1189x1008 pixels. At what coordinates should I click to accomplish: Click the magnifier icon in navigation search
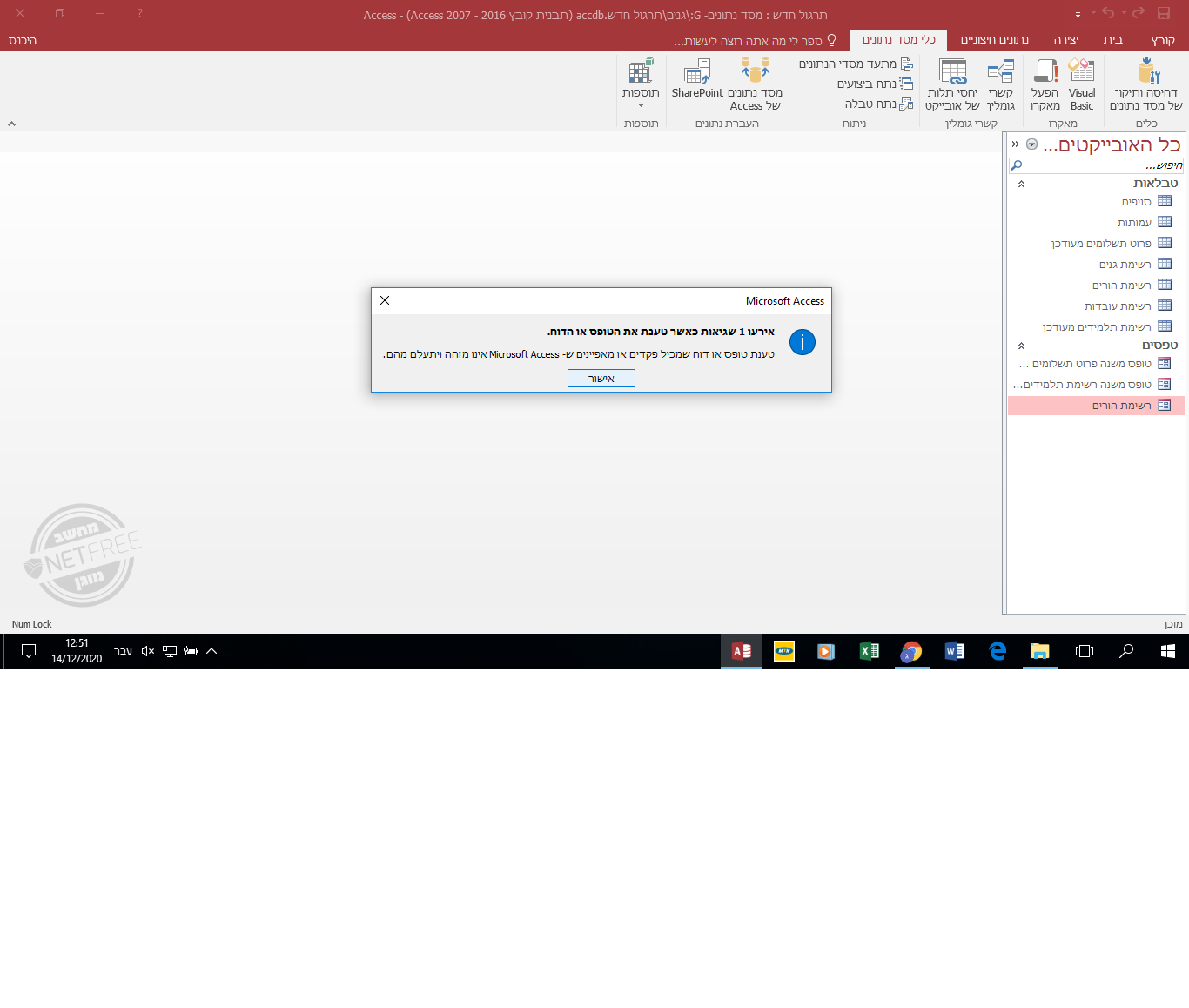tap(1016, 165)
